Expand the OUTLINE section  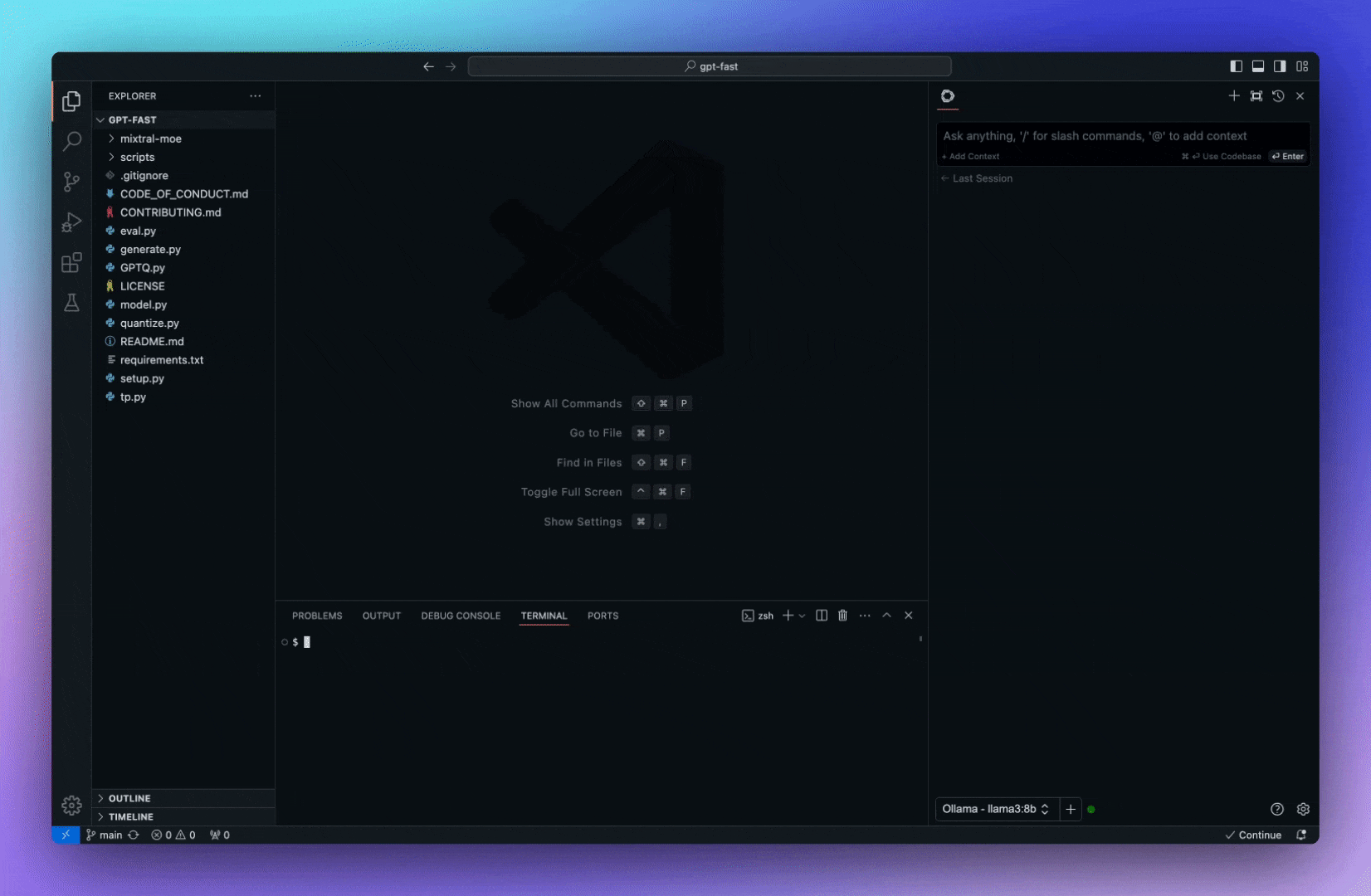[x=129, y=798]
